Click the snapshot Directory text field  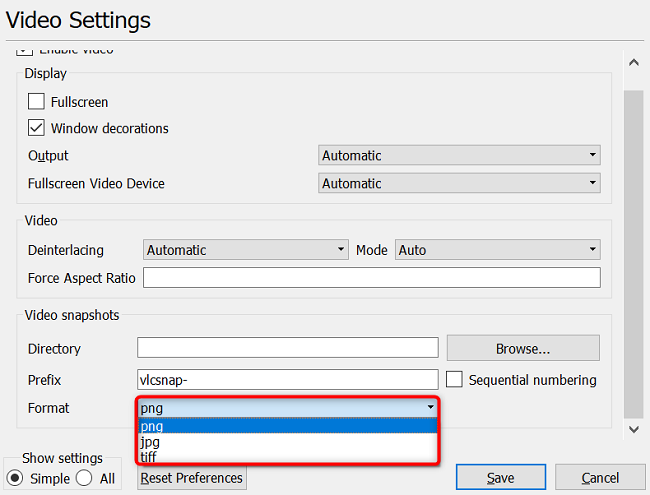click(288, 348)
